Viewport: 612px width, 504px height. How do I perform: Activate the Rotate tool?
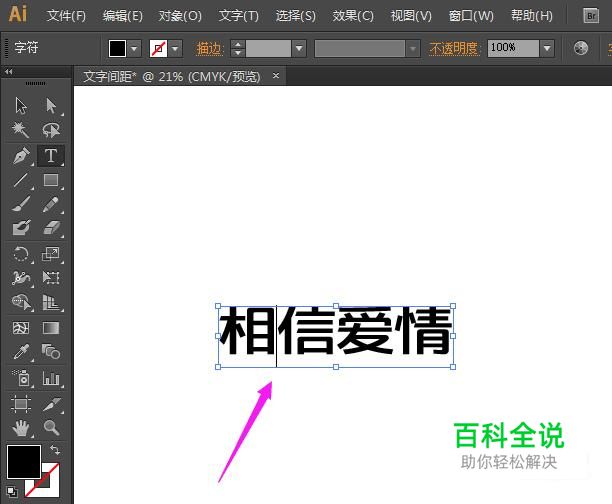tap(21, 254)
